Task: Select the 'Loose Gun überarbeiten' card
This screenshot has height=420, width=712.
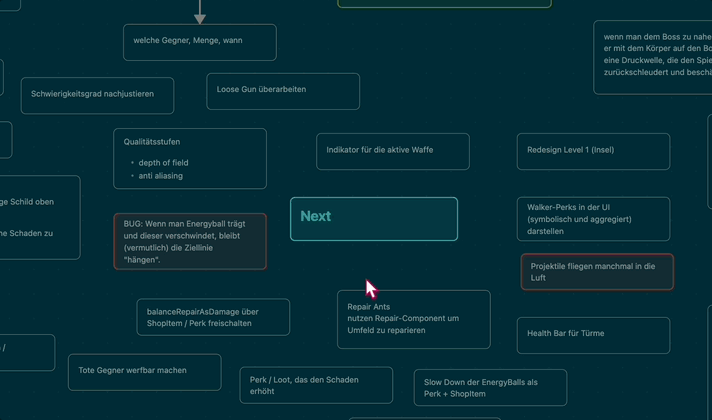Action: 283,91
